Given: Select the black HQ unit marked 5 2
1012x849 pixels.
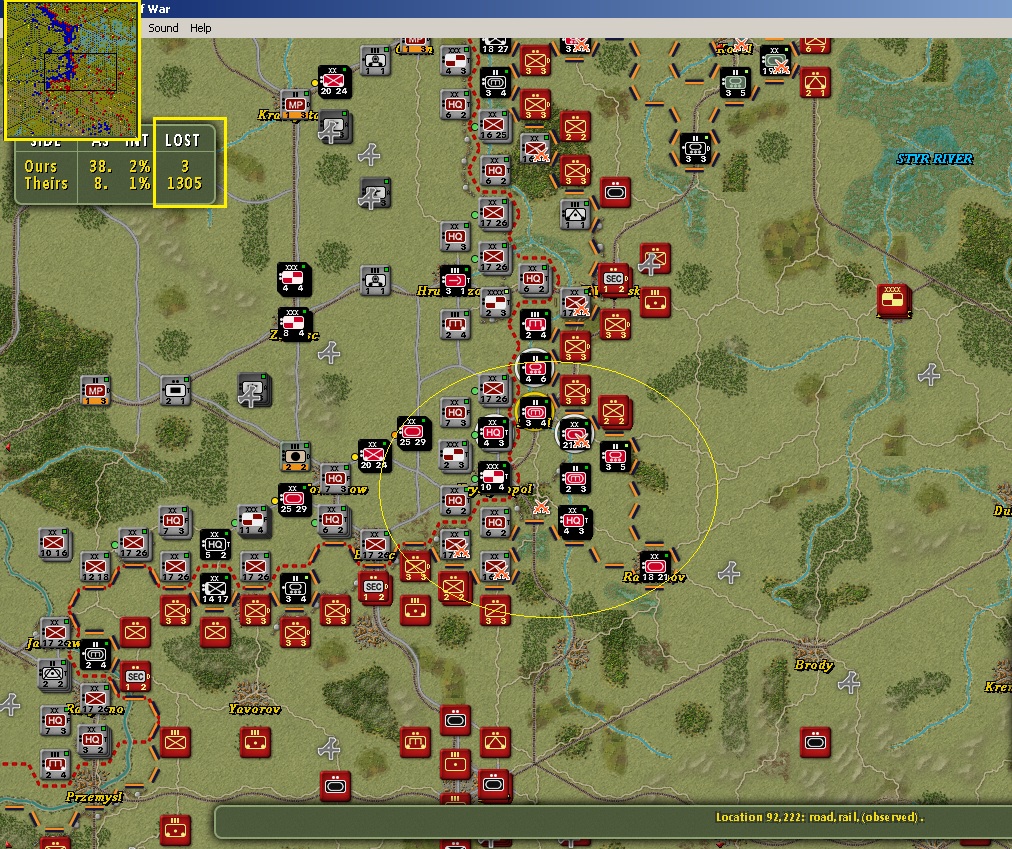Looking at the screenshot, I should coord(216,546).
